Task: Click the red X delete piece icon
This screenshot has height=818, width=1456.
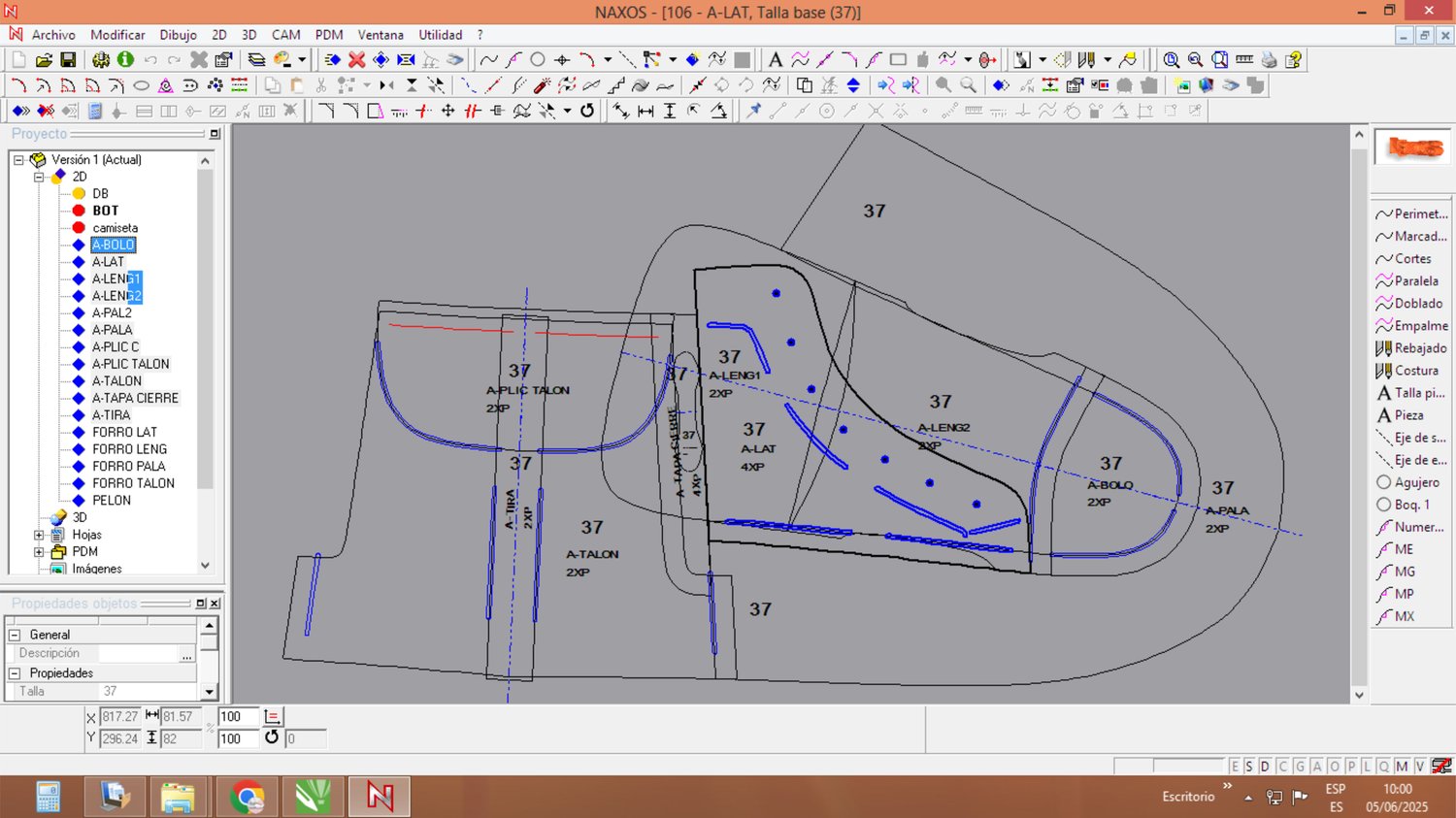Action: point(356,60)
